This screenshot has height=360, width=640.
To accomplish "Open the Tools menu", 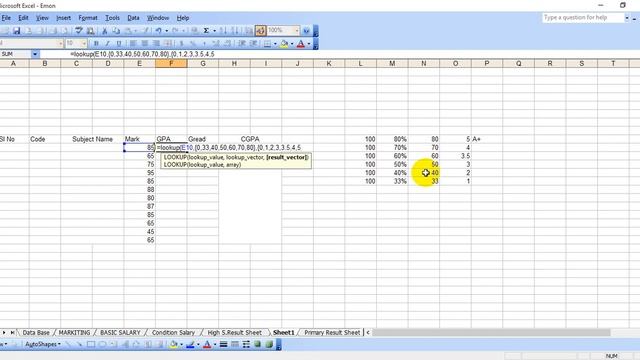I will 112,18.
